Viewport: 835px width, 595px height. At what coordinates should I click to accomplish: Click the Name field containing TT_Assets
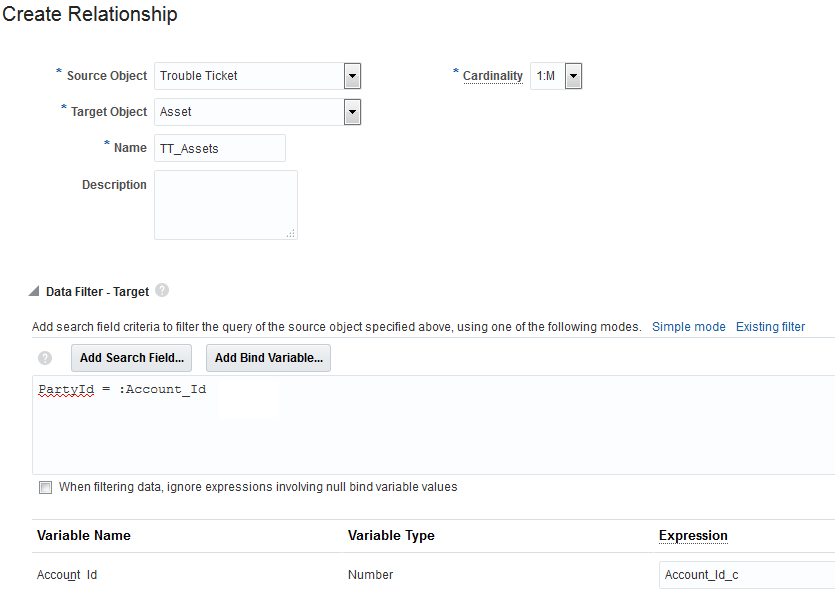point(220,148)
